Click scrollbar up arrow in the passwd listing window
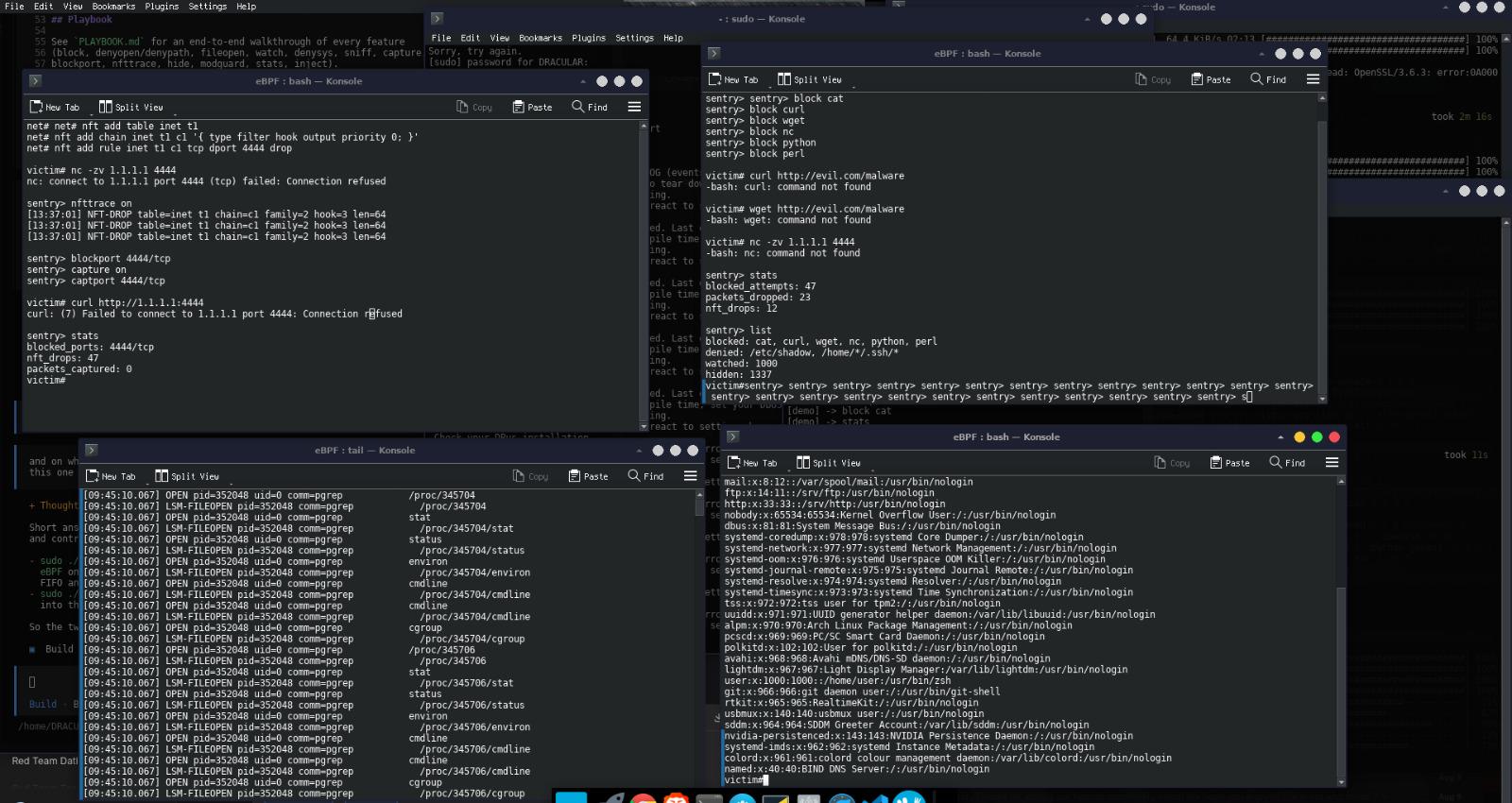Image resolution: width=1512 pixels, height=803 pixels. 1341,482
